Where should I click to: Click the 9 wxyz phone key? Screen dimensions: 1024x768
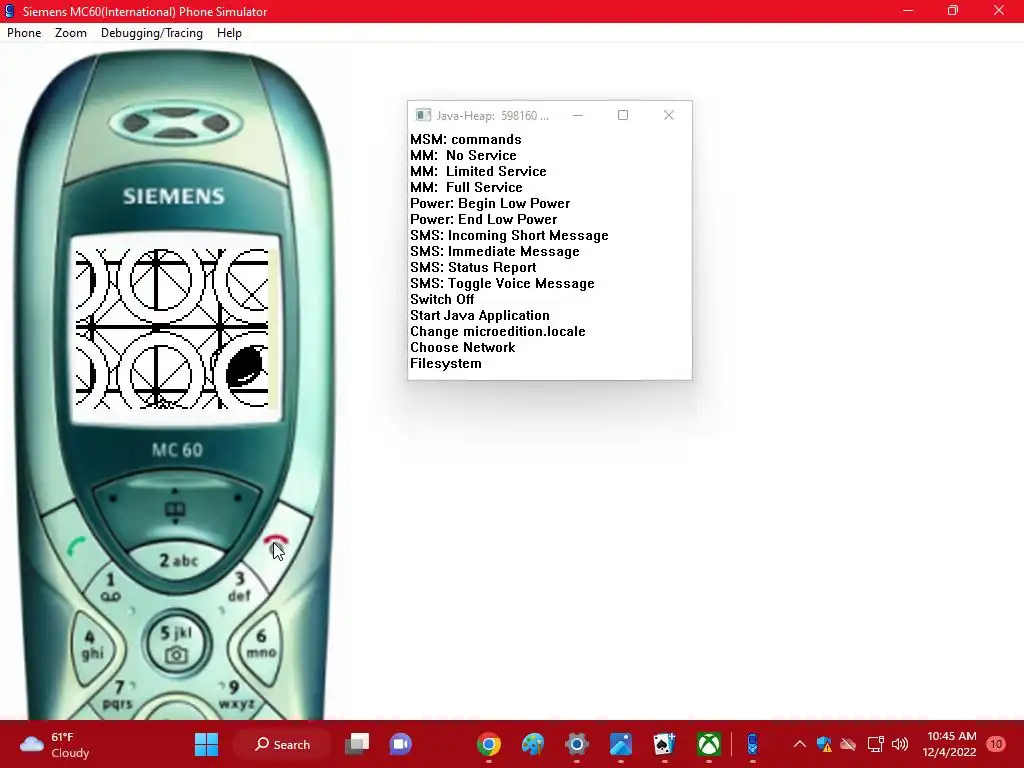coord(236,695)
